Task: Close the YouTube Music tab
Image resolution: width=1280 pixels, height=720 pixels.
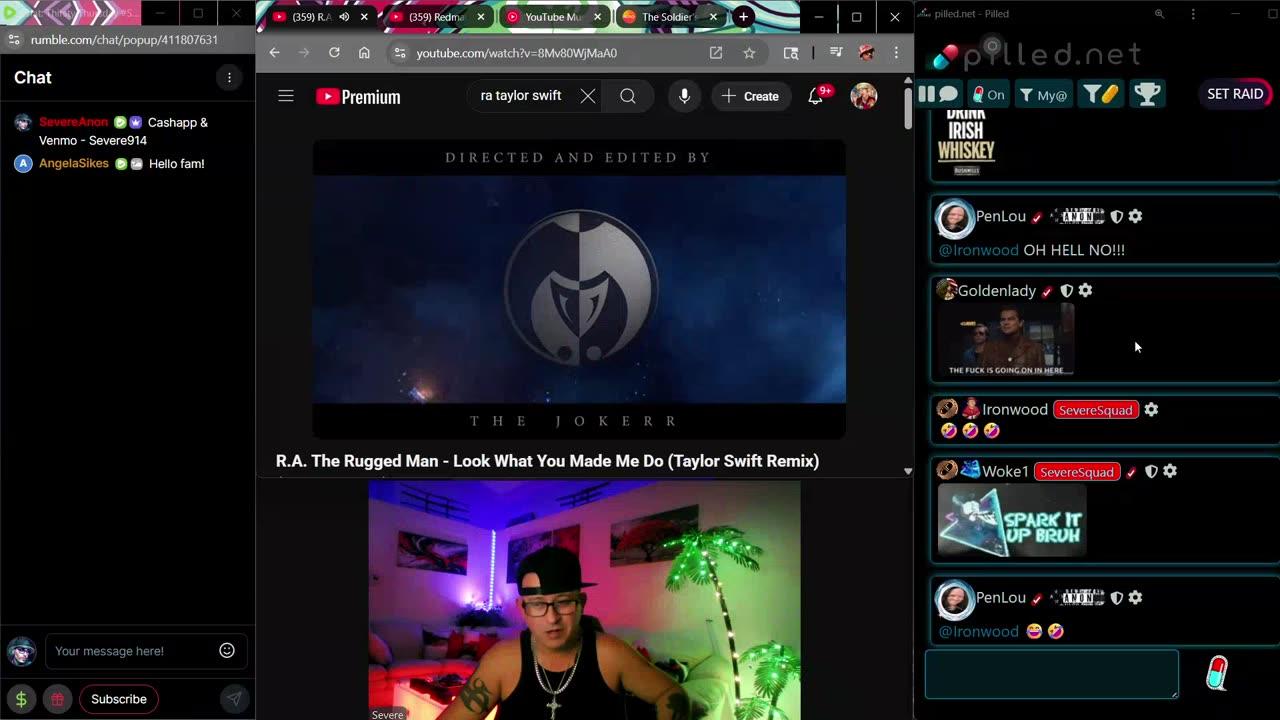Action: pyautogui.click(x=597, y=17)
